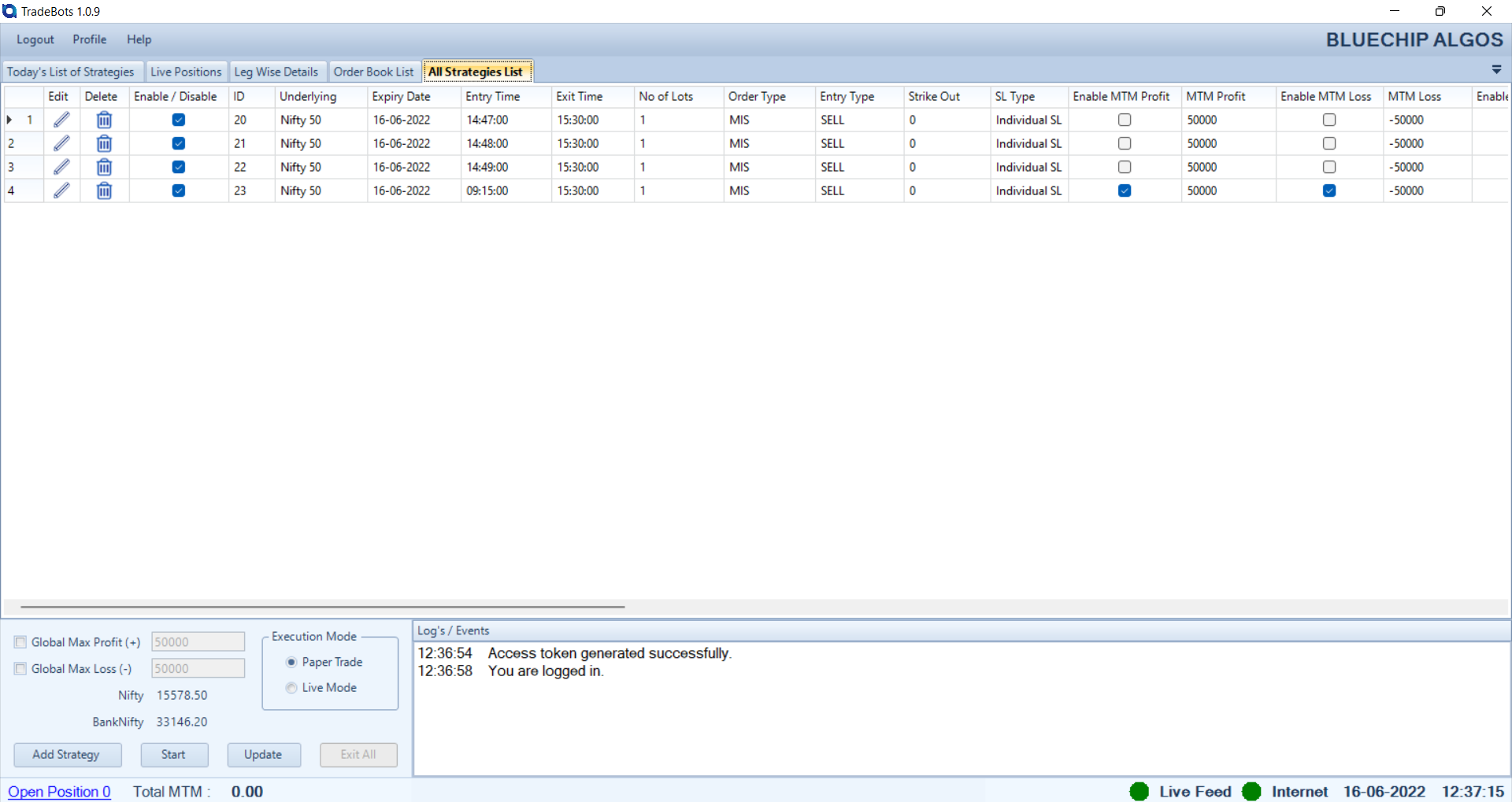Click the MTM Profit column header
1512x802 pixels.
point(1228,97)
